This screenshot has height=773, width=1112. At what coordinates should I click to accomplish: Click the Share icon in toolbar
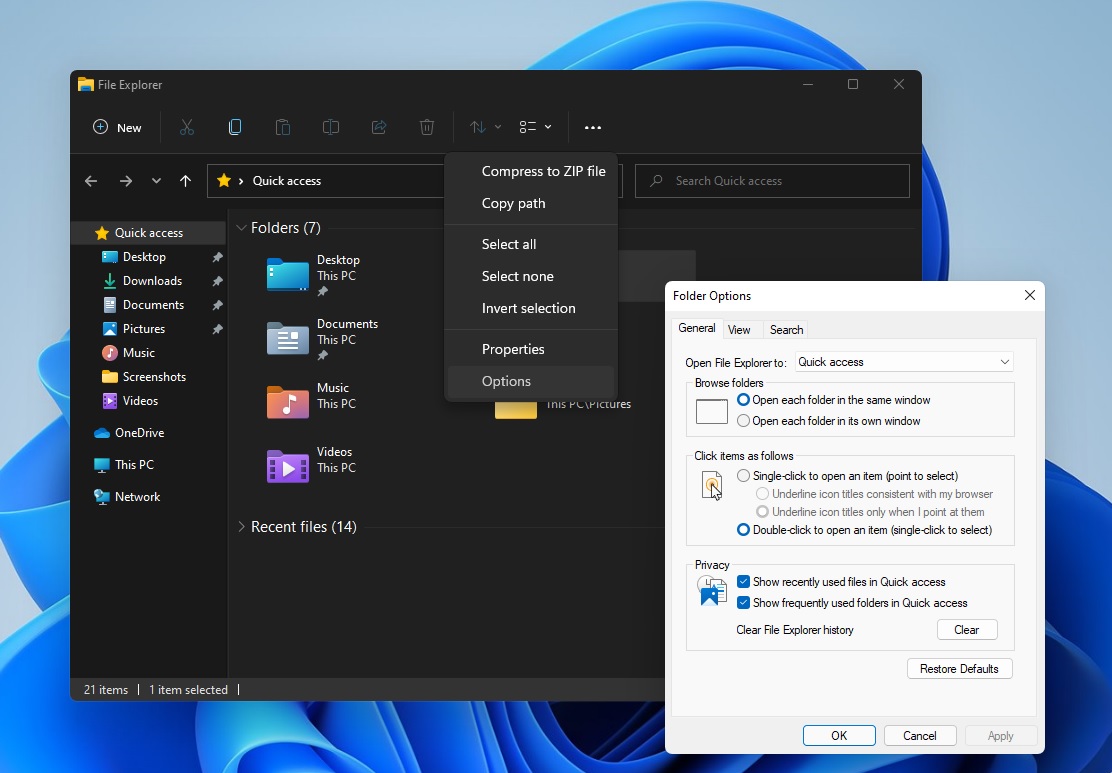tap(379, 127)
